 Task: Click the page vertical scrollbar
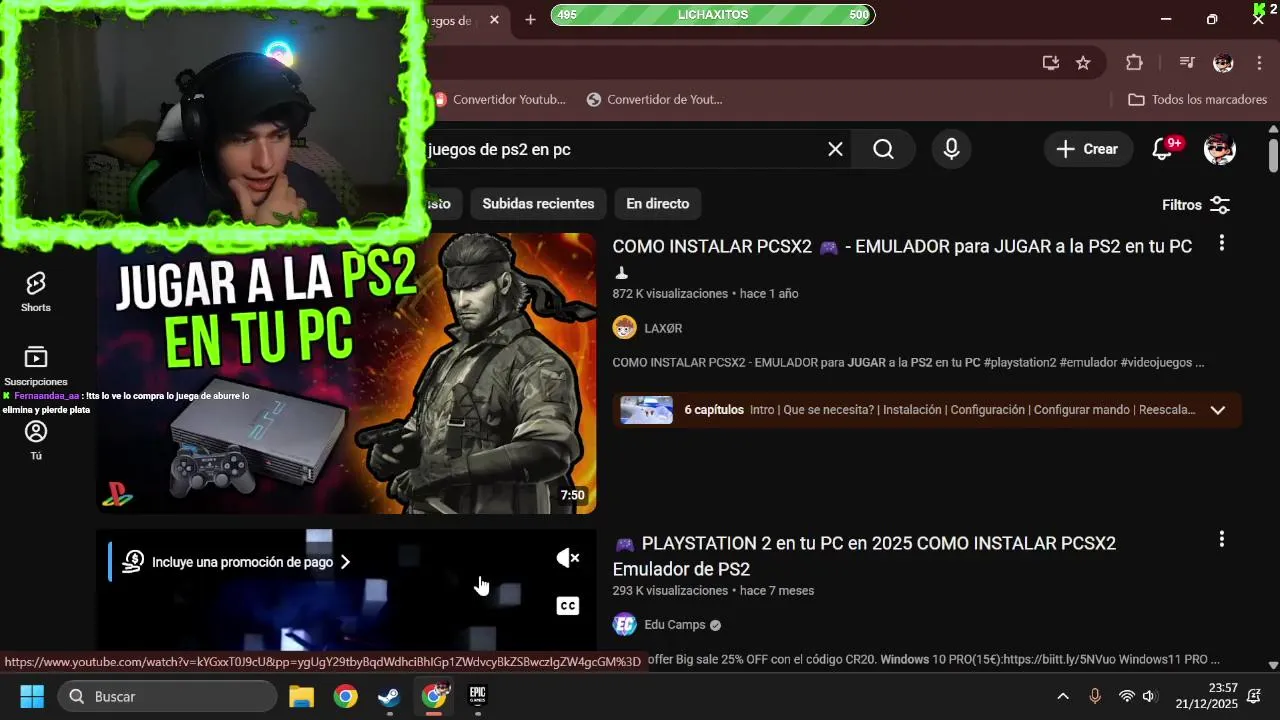[1273, 154]
